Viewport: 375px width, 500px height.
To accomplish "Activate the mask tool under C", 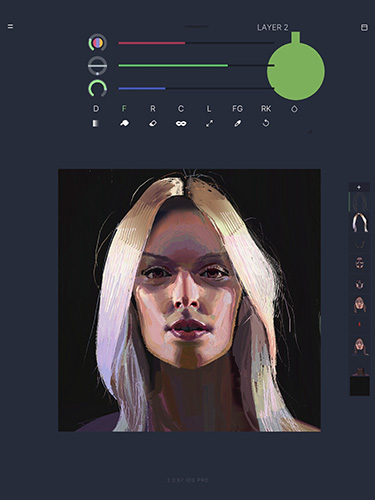I will [x=181, y=124].
